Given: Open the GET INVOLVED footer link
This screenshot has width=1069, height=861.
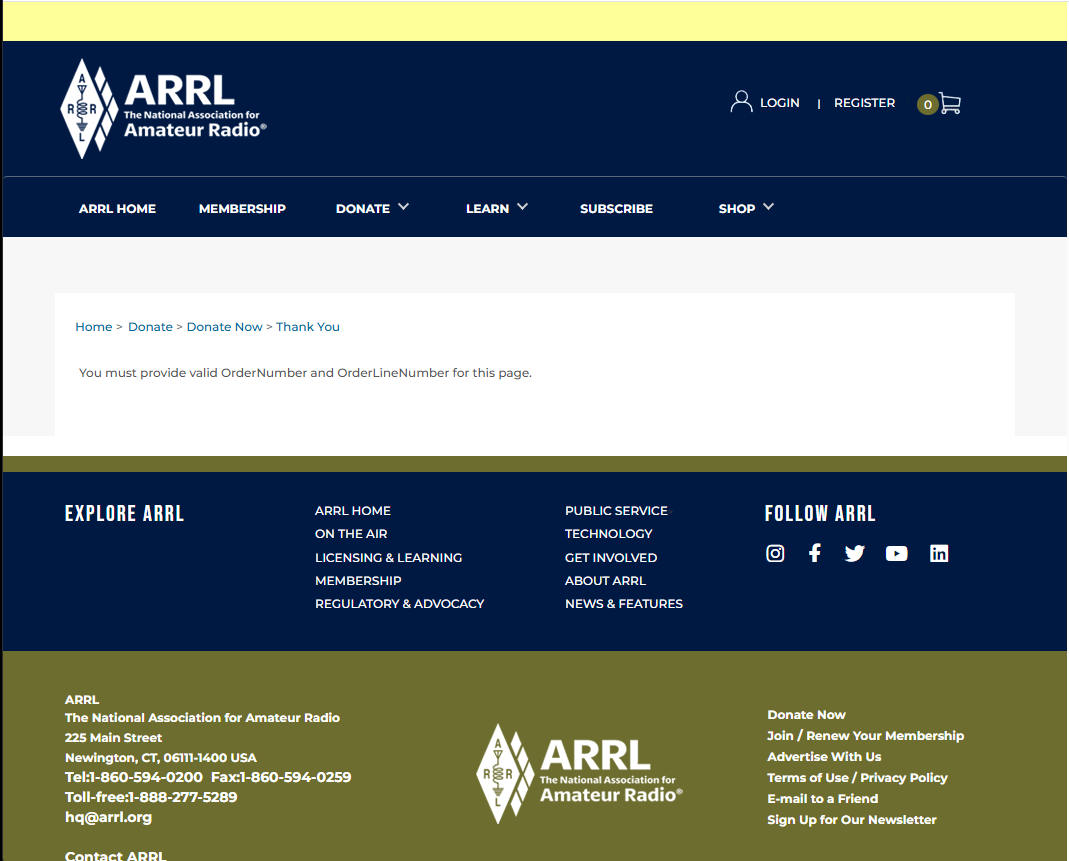Looking at the screenshot, I should (611, 558).
